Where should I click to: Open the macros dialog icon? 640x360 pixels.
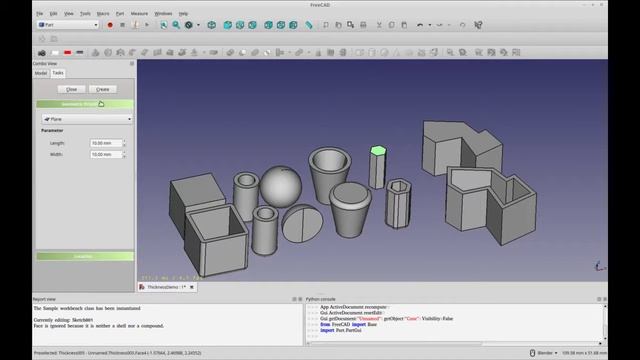tap(135, 25)
